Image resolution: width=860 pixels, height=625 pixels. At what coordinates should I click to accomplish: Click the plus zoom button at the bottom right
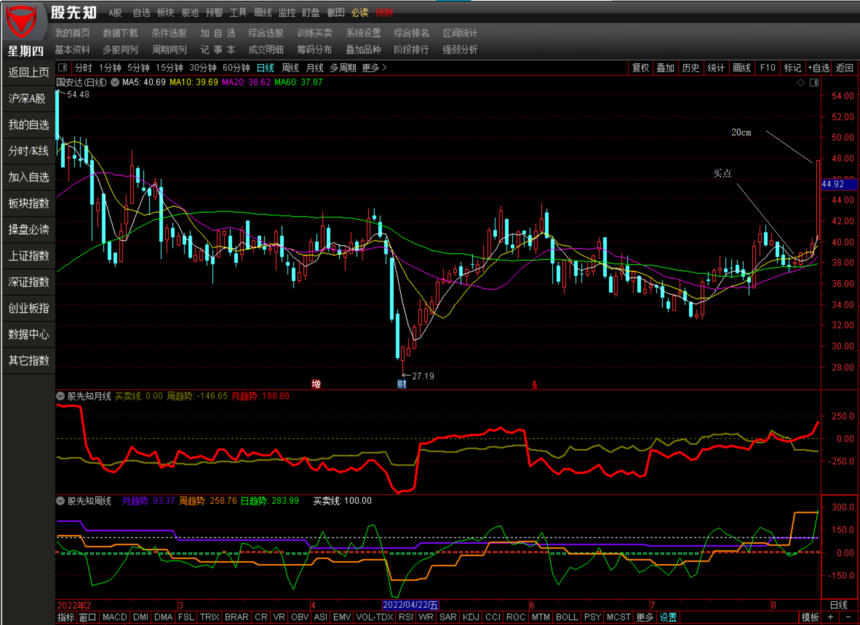point(830,617)
